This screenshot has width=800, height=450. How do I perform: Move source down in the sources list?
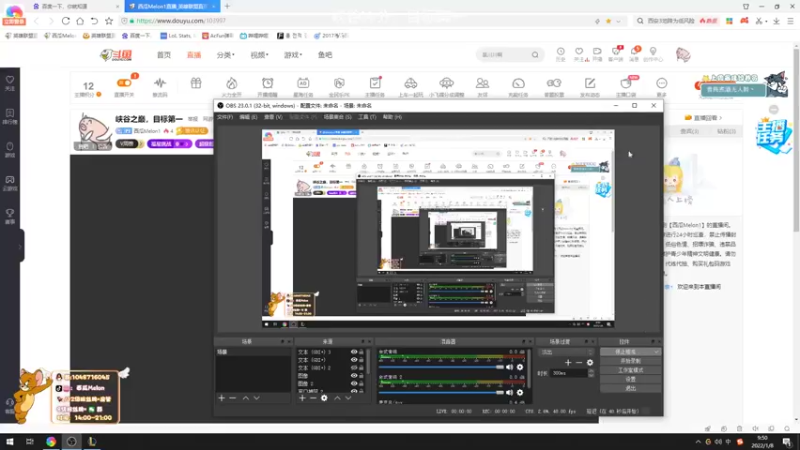[x=348, y=398]
